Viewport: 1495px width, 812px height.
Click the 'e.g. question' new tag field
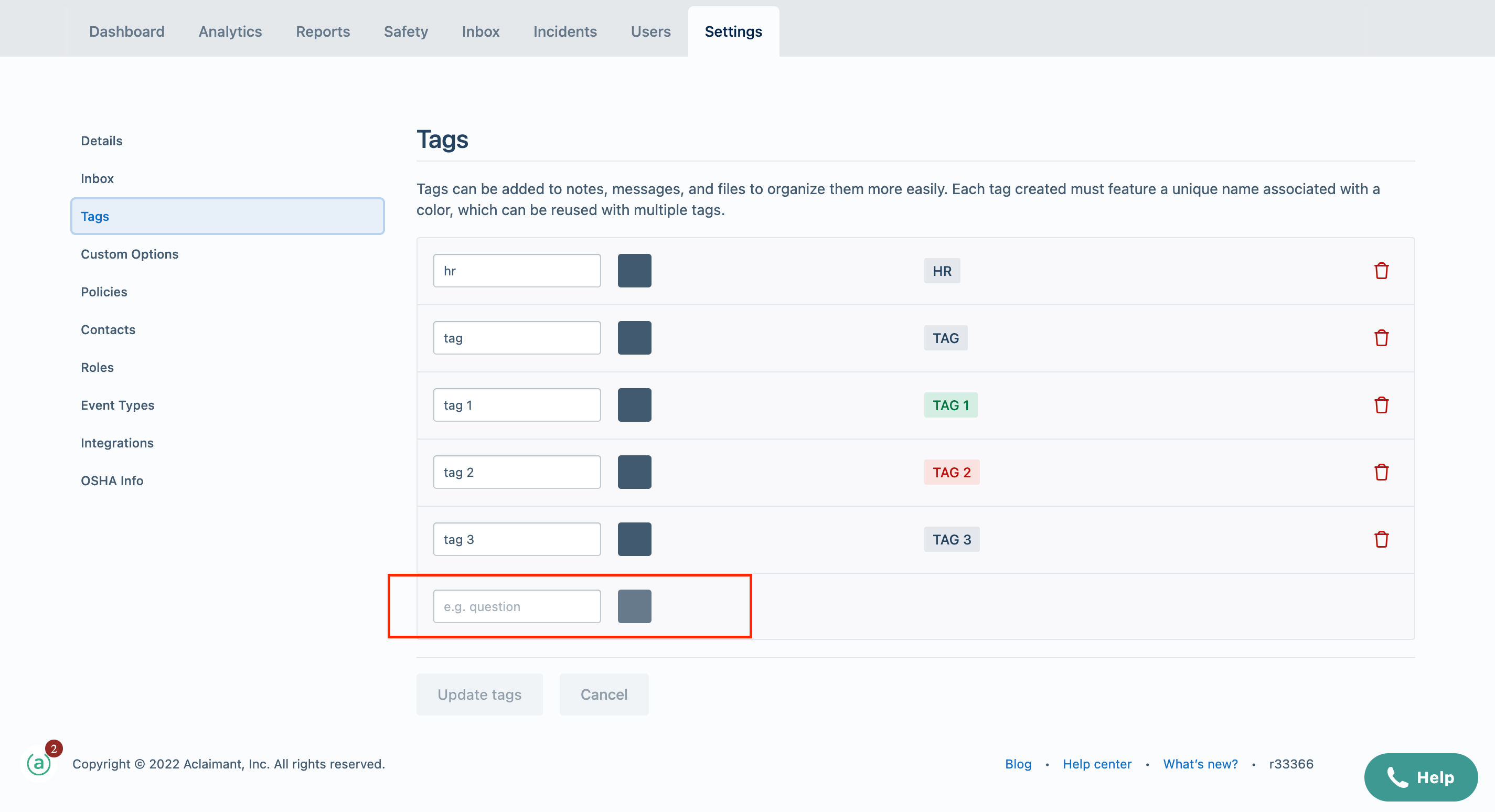tap(517, 606)
